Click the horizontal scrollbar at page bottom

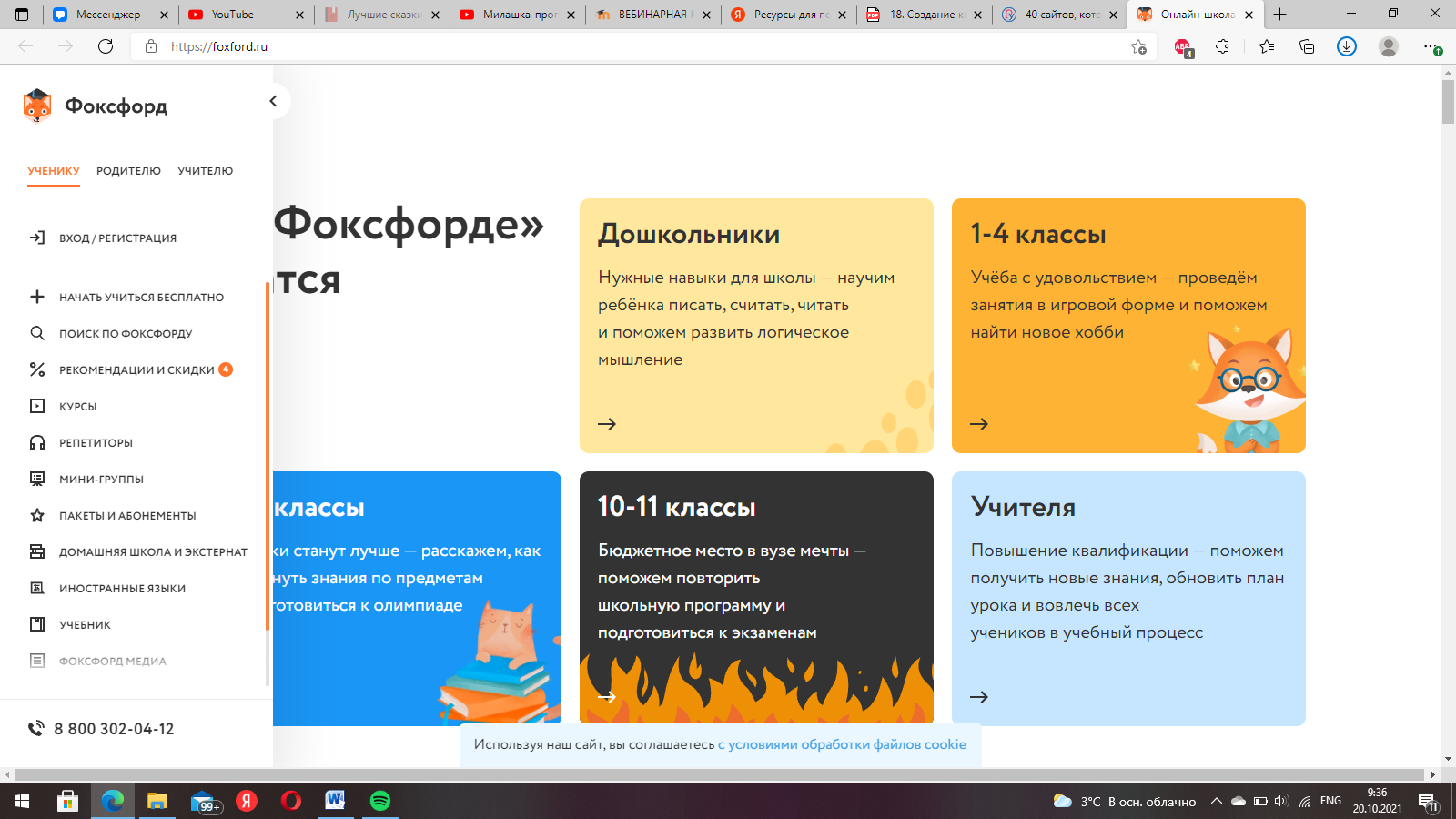click(x=719, y=774)
